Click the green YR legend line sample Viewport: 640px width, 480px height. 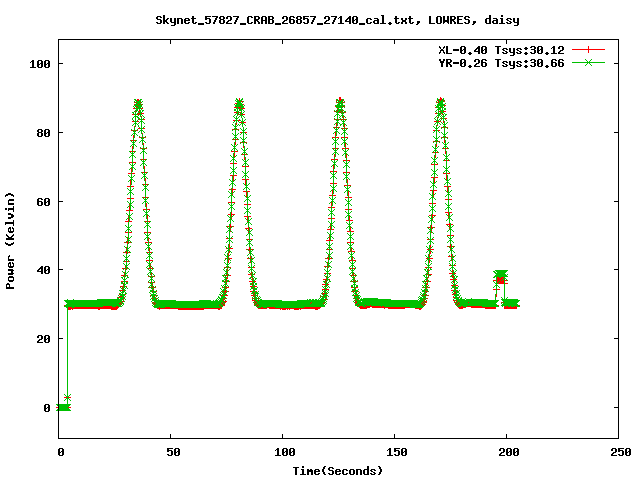point(588,63)
